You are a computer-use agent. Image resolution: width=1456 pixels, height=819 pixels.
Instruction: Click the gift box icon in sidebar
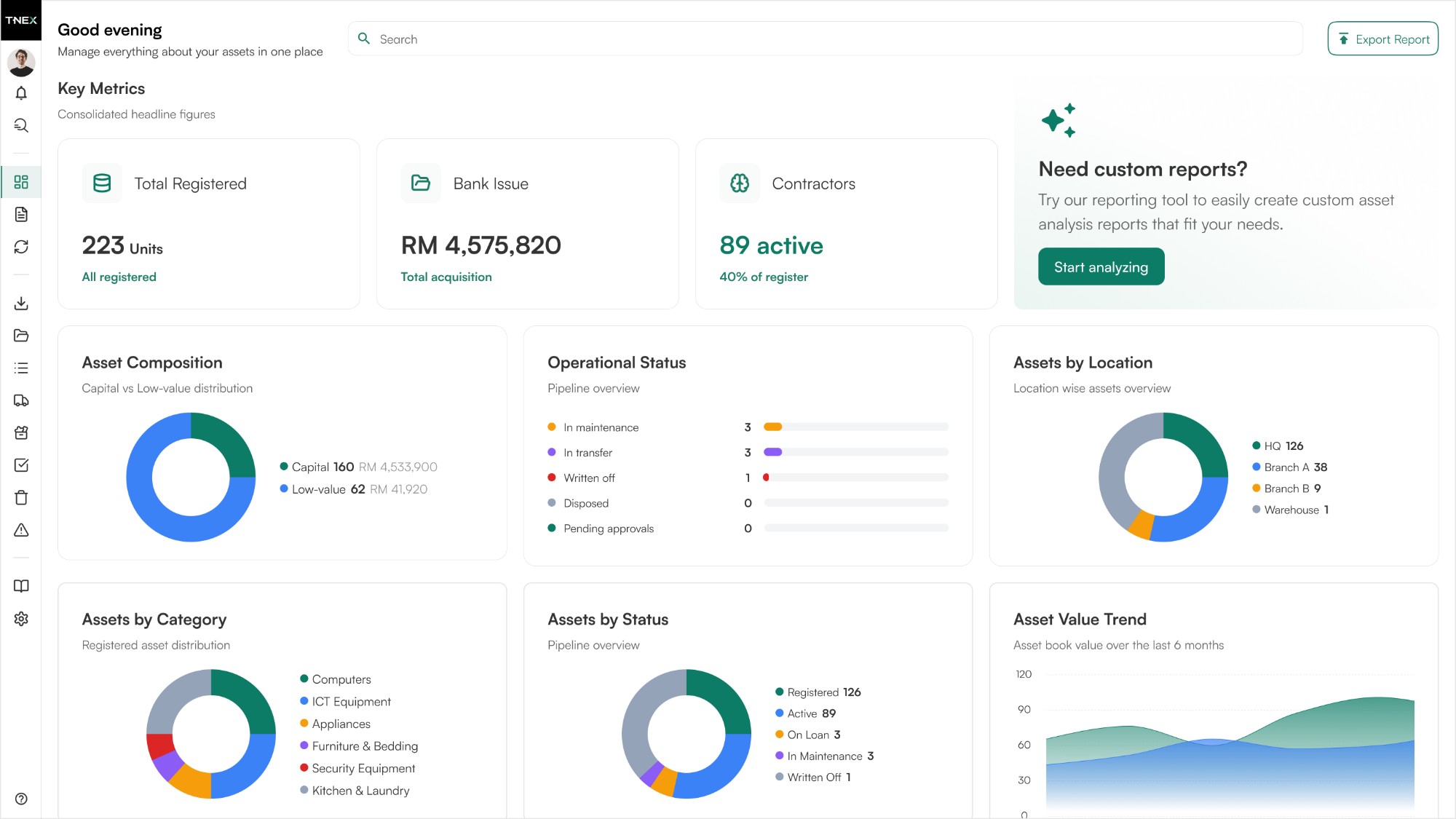click(x=21, y=432)
